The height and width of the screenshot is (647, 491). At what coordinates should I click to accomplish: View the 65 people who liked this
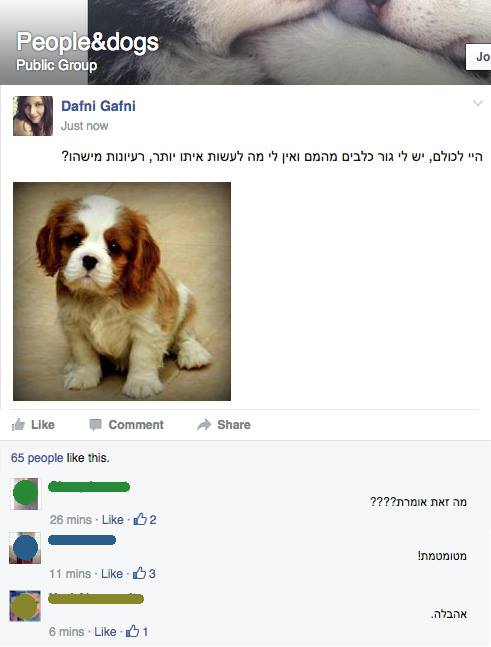[x=37, y=458]
